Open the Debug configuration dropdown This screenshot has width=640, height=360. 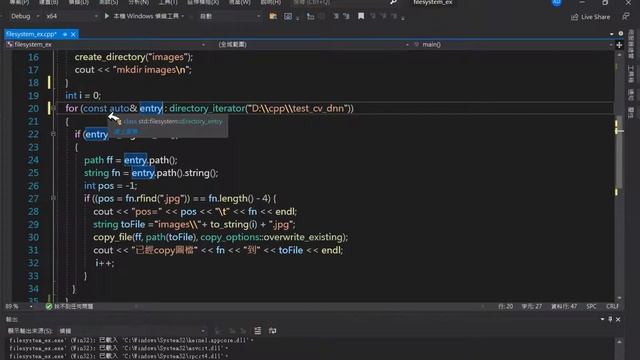click(24, 16)
